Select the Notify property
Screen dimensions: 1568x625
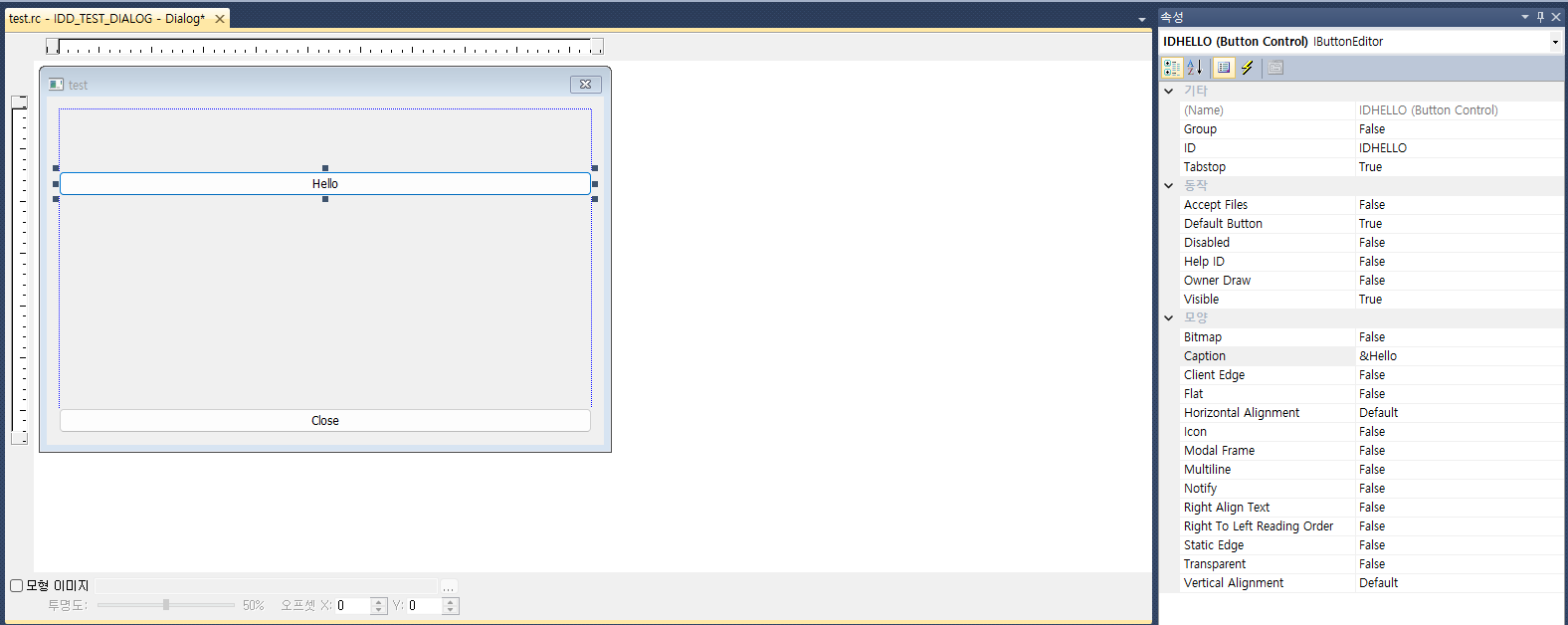(1371, 489)
